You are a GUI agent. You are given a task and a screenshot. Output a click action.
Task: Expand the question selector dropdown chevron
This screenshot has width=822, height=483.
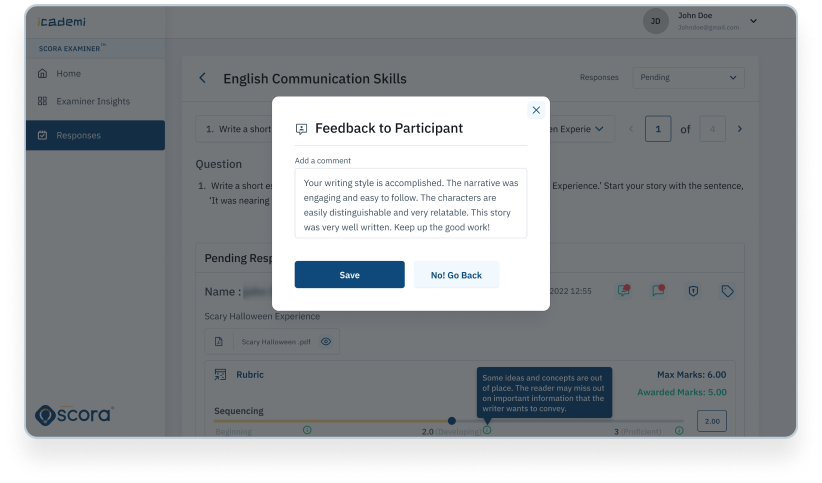pos(600,128)
